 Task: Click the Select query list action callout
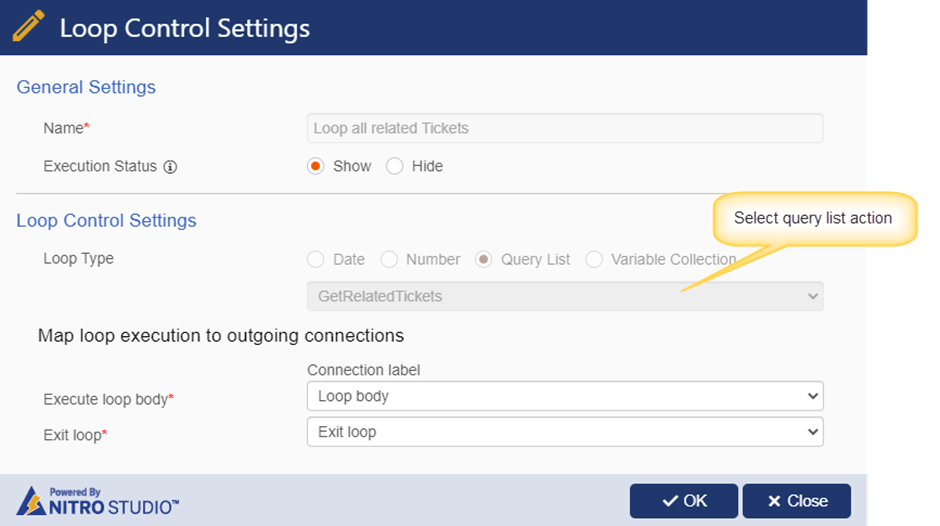point(814,218)
